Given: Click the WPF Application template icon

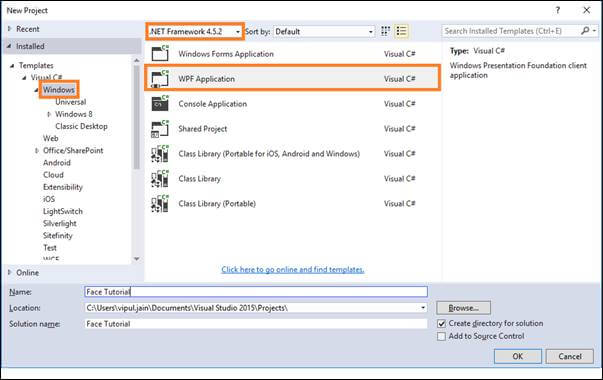Looking at the screenshot, I should coord(160,78).
